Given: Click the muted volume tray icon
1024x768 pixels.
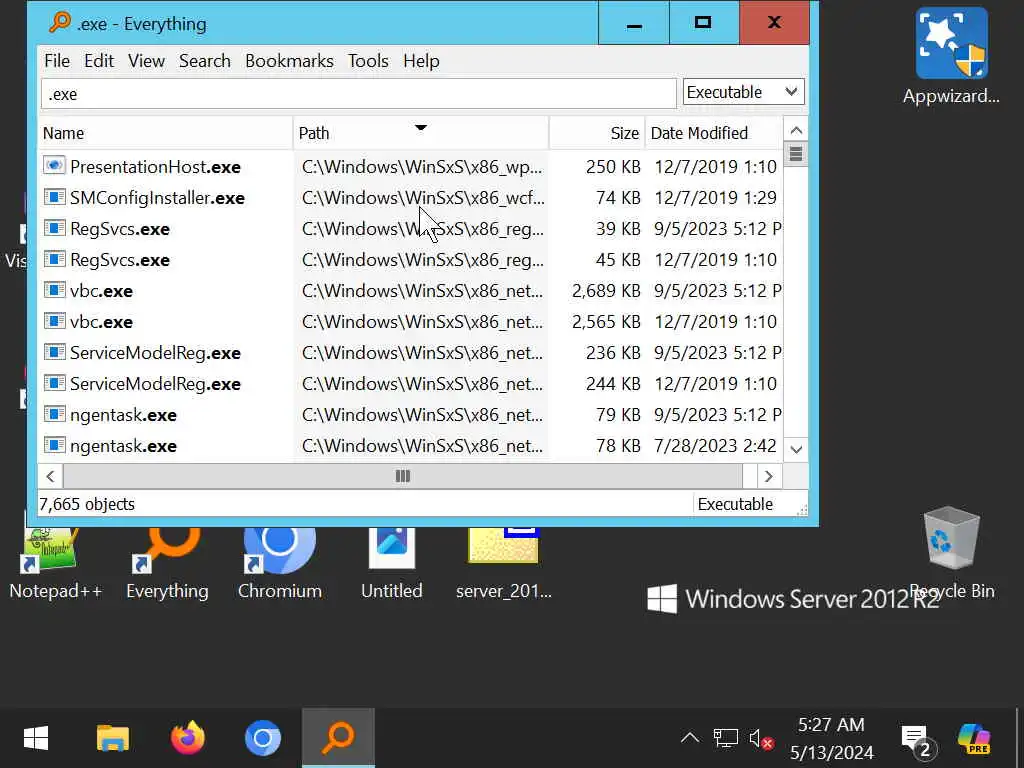Looking at the screenshot, I should point(761,739).
